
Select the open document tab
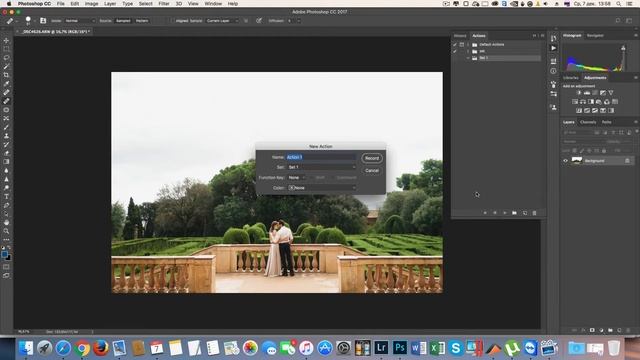point(54,31)
